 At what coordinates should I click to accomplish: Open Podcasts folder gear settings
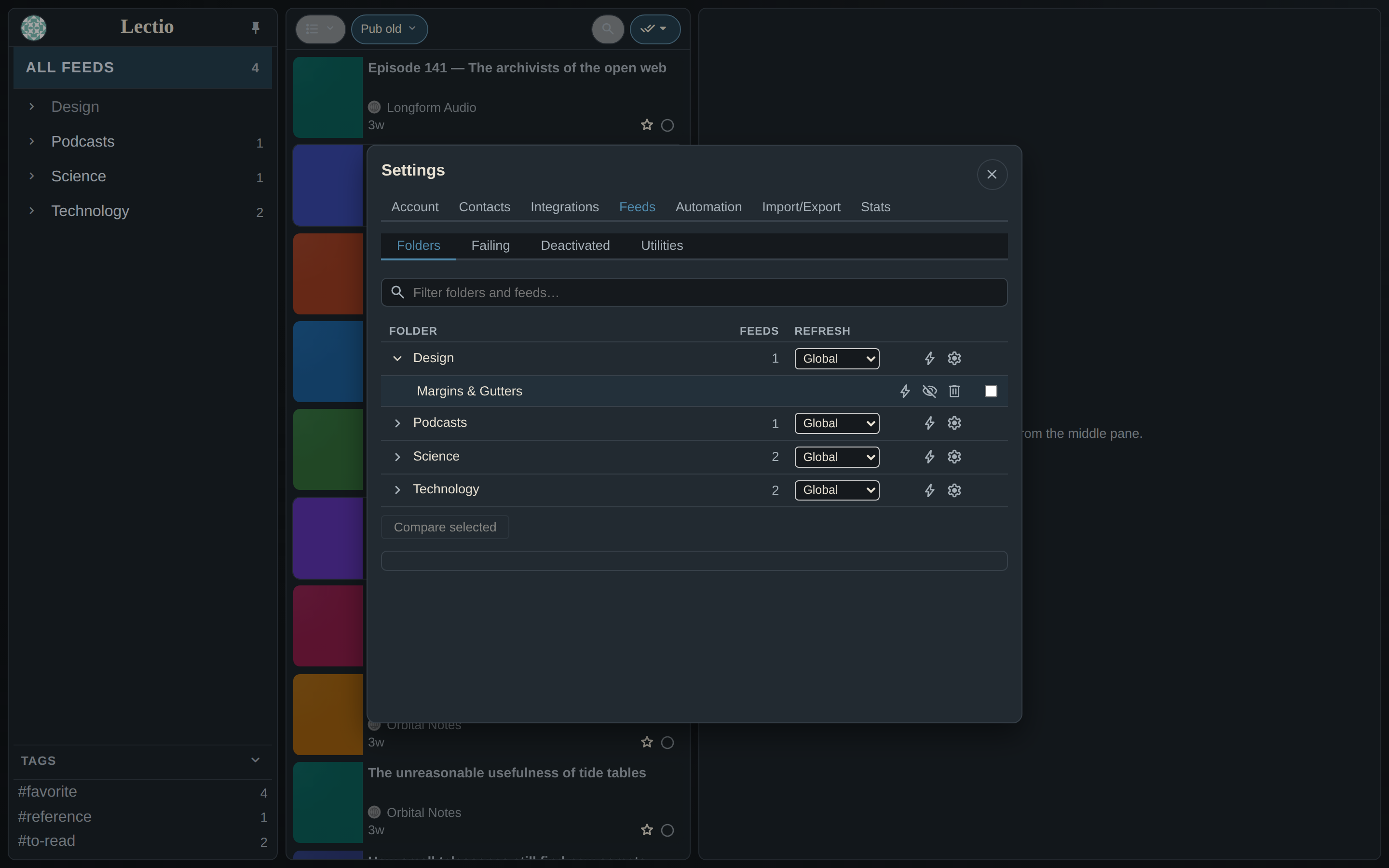click(954, 423)
